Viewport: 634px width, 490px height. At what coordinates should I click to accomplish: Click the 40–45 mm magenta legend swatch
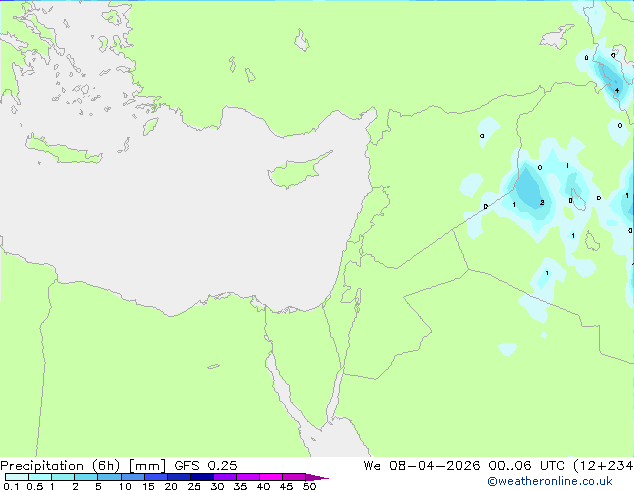[271, 477]
